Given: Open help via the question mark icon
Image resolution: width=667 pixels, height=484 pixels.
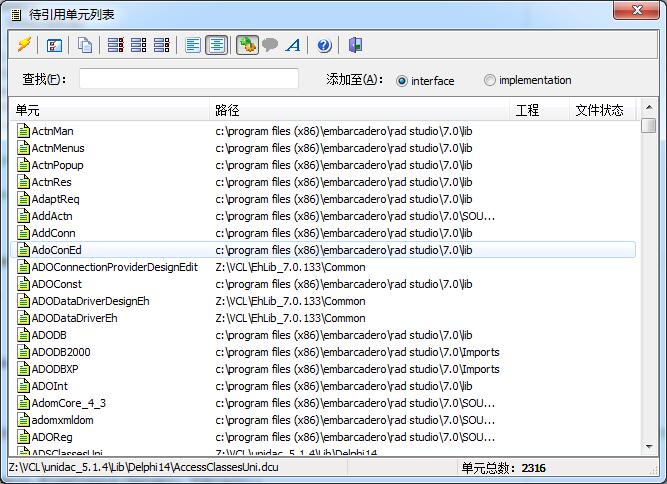Looking at the screenshot, I should (324, 45).
